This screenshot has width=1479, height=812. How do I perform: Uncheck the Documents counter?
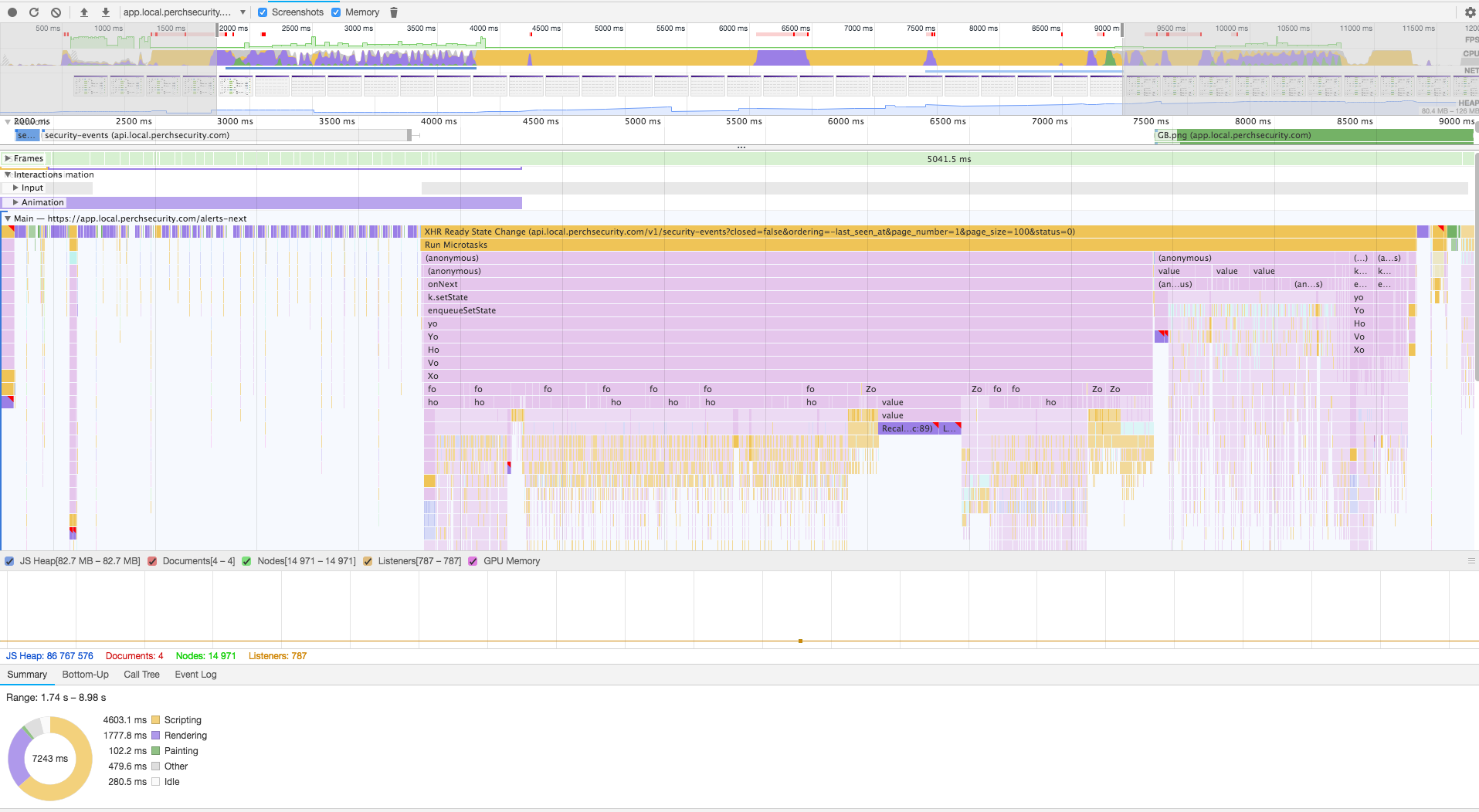pos(152,561)
